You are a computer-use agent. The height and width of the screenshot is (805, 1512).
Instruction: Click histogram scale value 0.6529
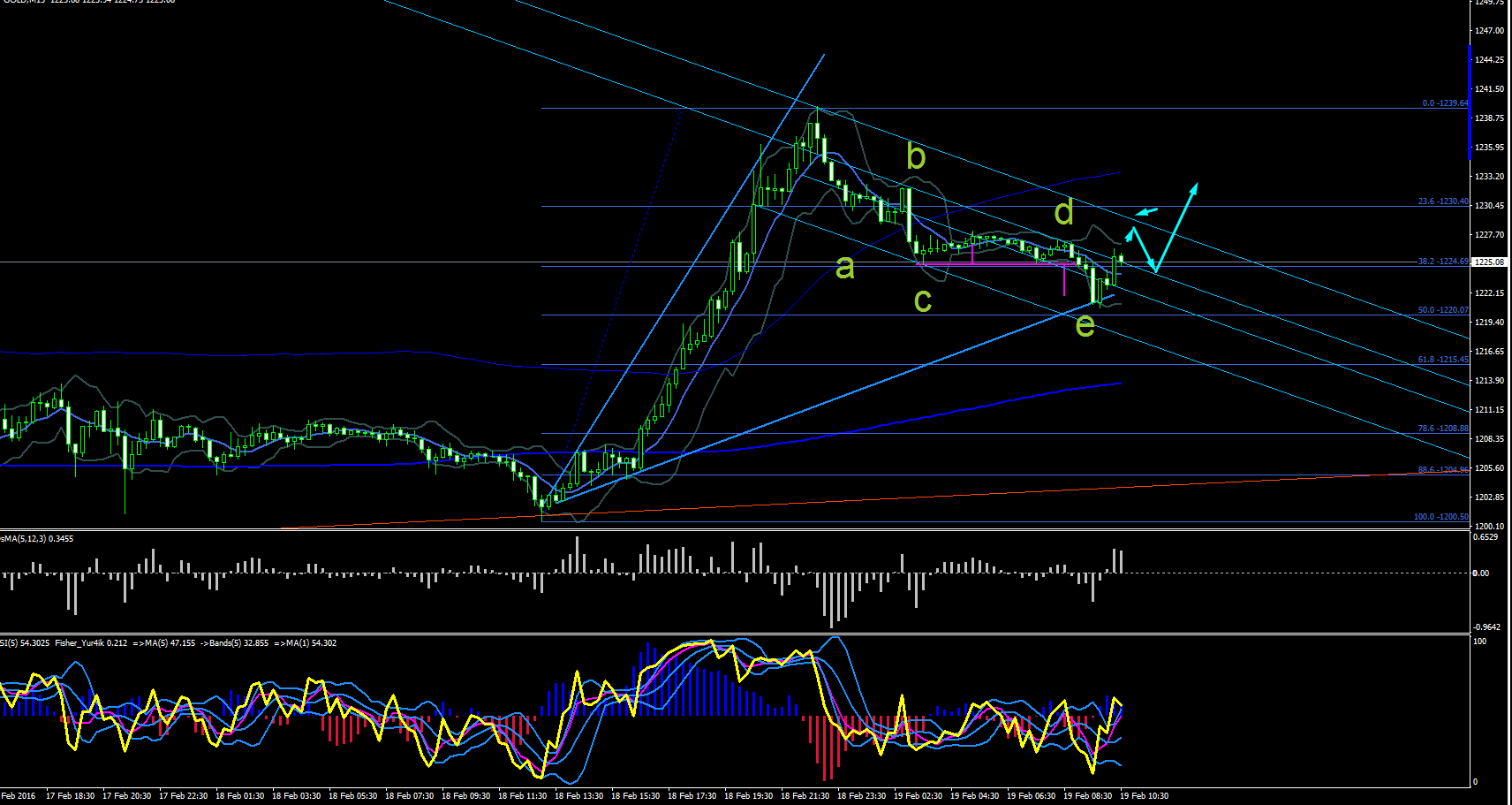[1486, 537]
